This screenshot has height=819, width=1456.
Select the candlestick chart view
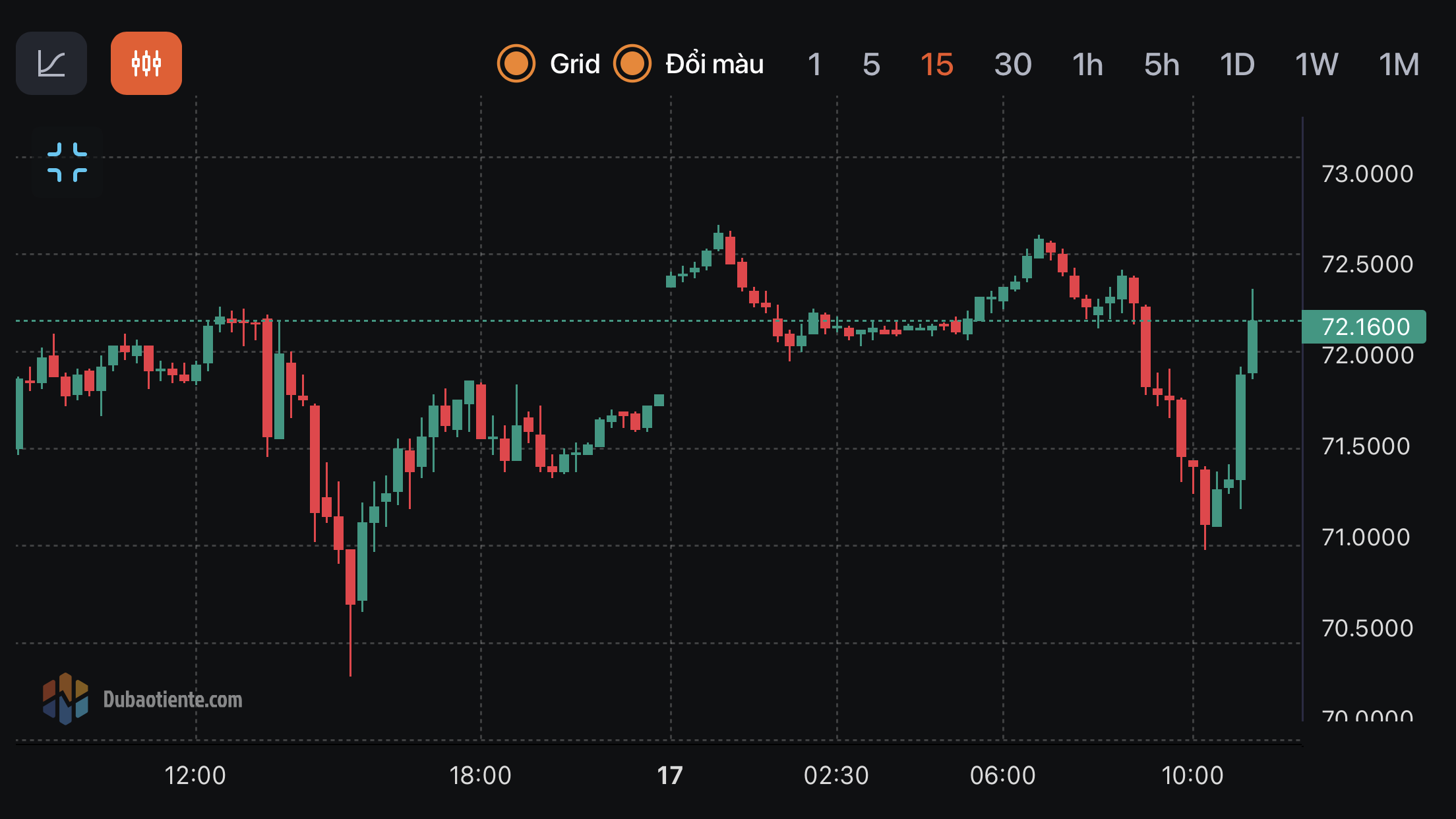pos(146,63)
